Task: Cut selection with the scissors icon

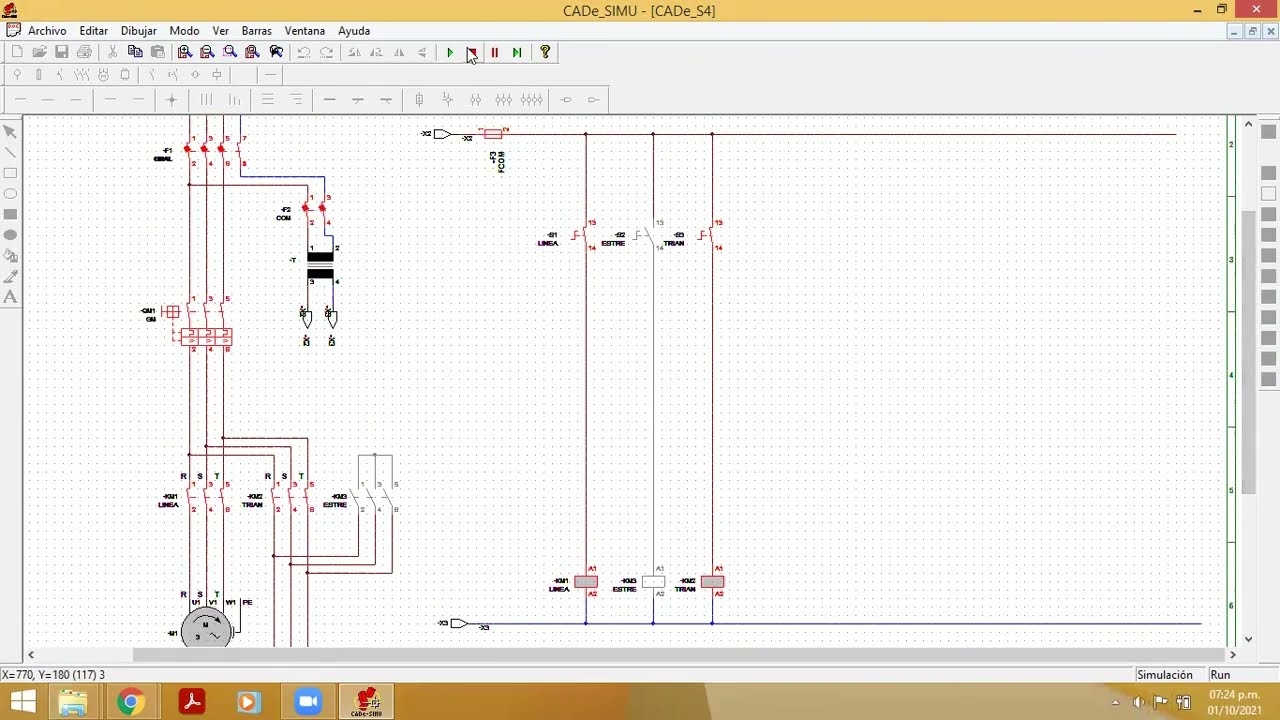Action: (x=112, y=52)
